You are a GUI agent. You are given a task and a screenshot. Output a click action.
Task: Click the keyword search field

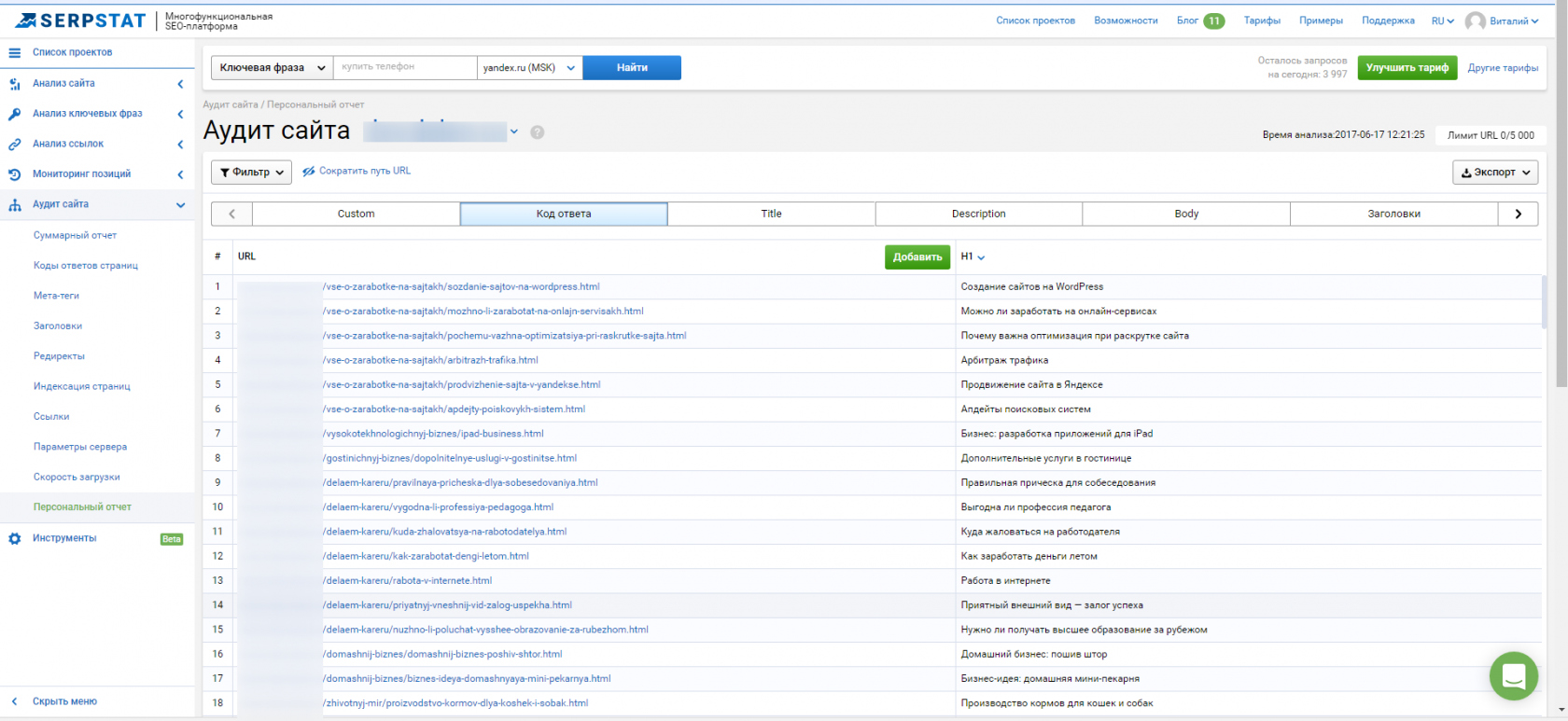point(405,67)
